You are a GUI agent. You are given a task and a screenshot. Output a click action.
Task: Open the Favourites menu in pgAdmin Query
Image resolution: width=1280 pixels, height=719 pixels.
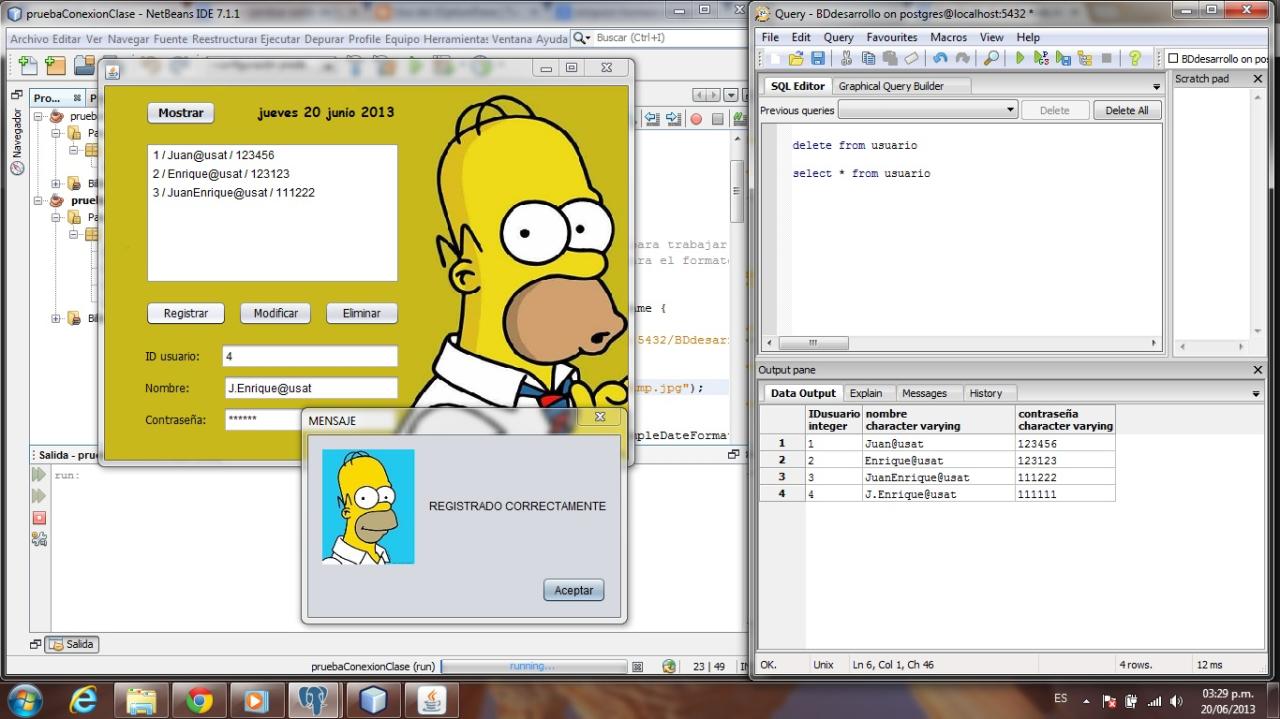[x=892, y=37]
